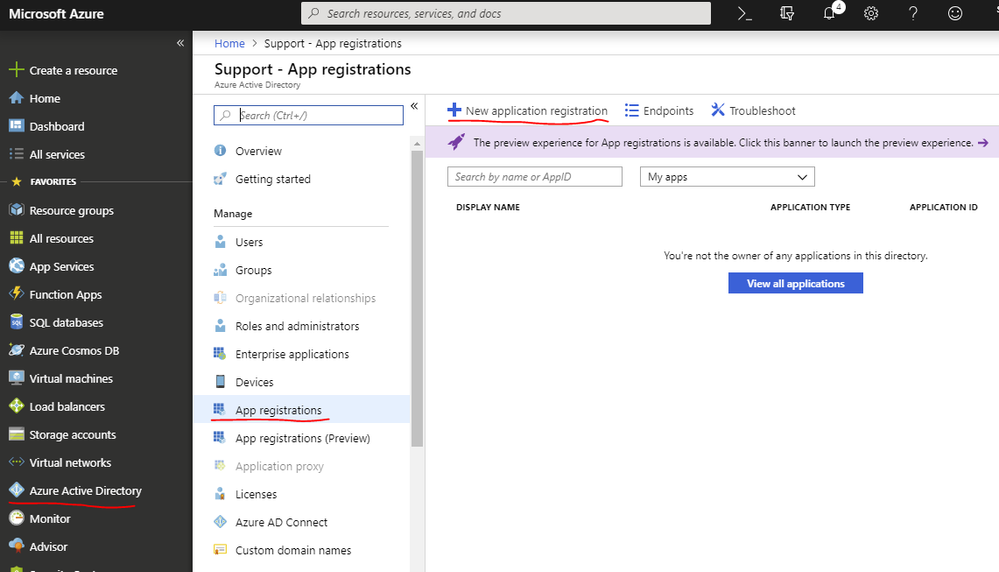
Task: Expand the My apps dropdown
Action: tap(727, 177)
